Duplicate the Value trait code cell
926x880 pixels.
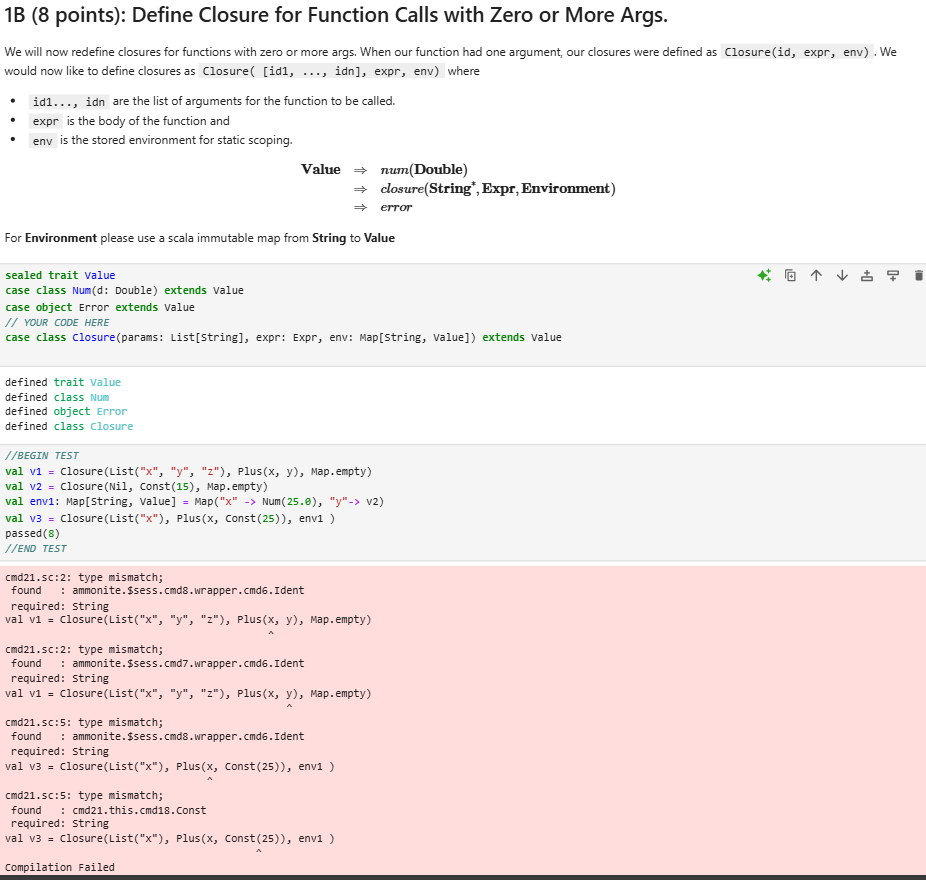click(790, 275)
